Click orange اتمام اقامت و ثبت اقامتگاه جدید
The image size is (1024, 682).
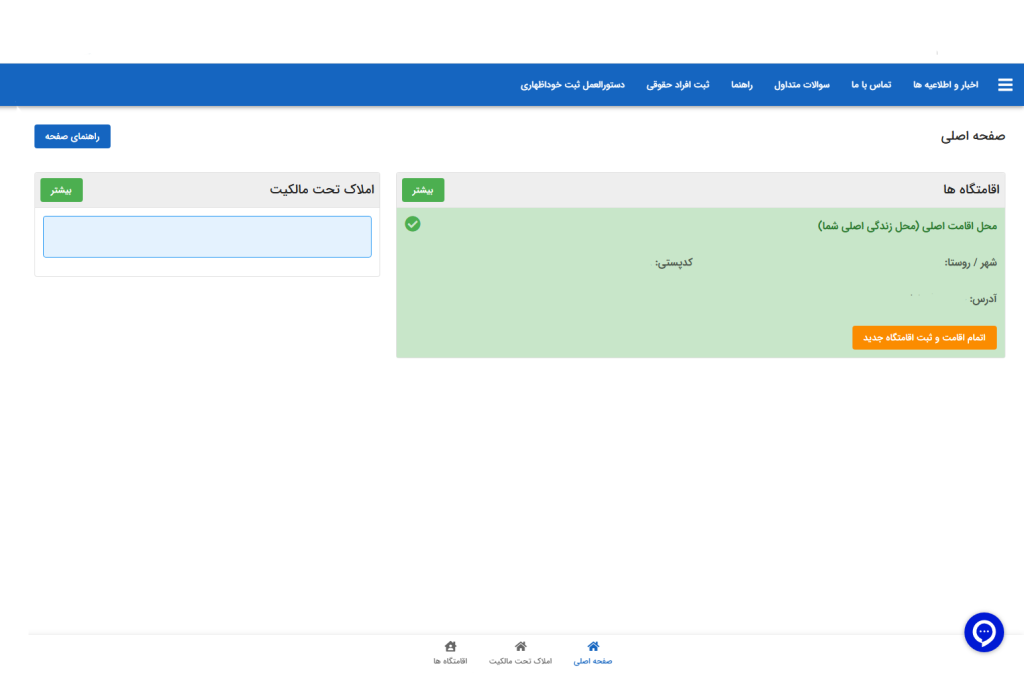click(x=924, y=338)
